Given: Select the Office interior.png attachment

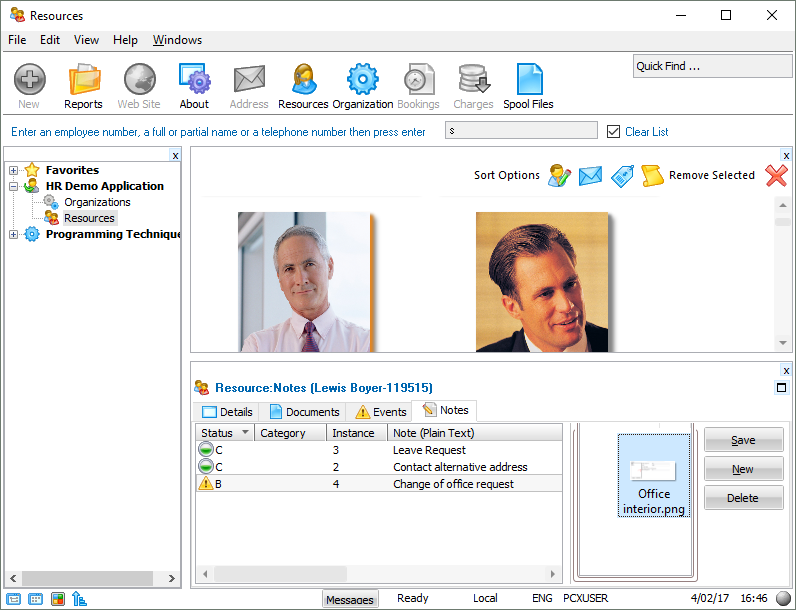Looking at the screenshot, I should pyautogui.click(x=654, y=476).
